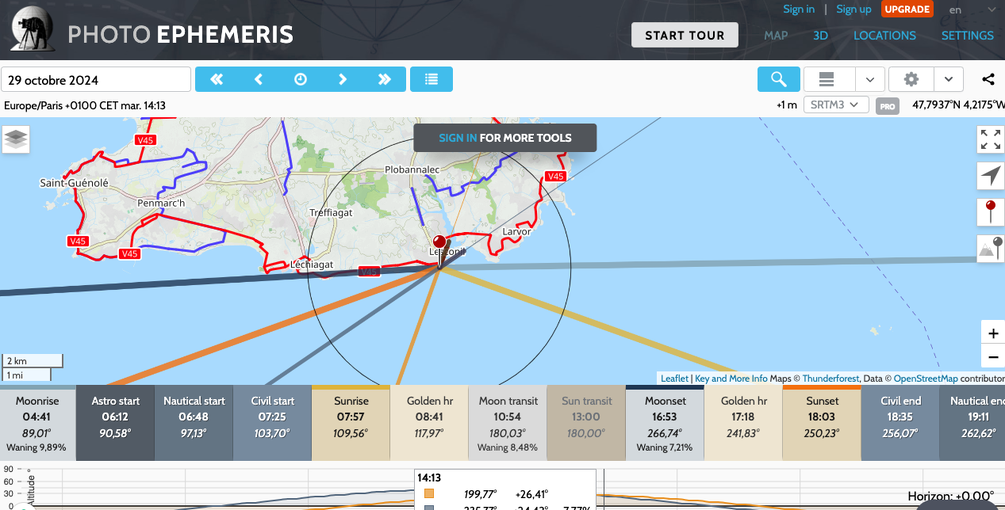Open the Thunderforest link
Image resolution: width=1005 pixels, height=510 pixels.
coord(831,379)
